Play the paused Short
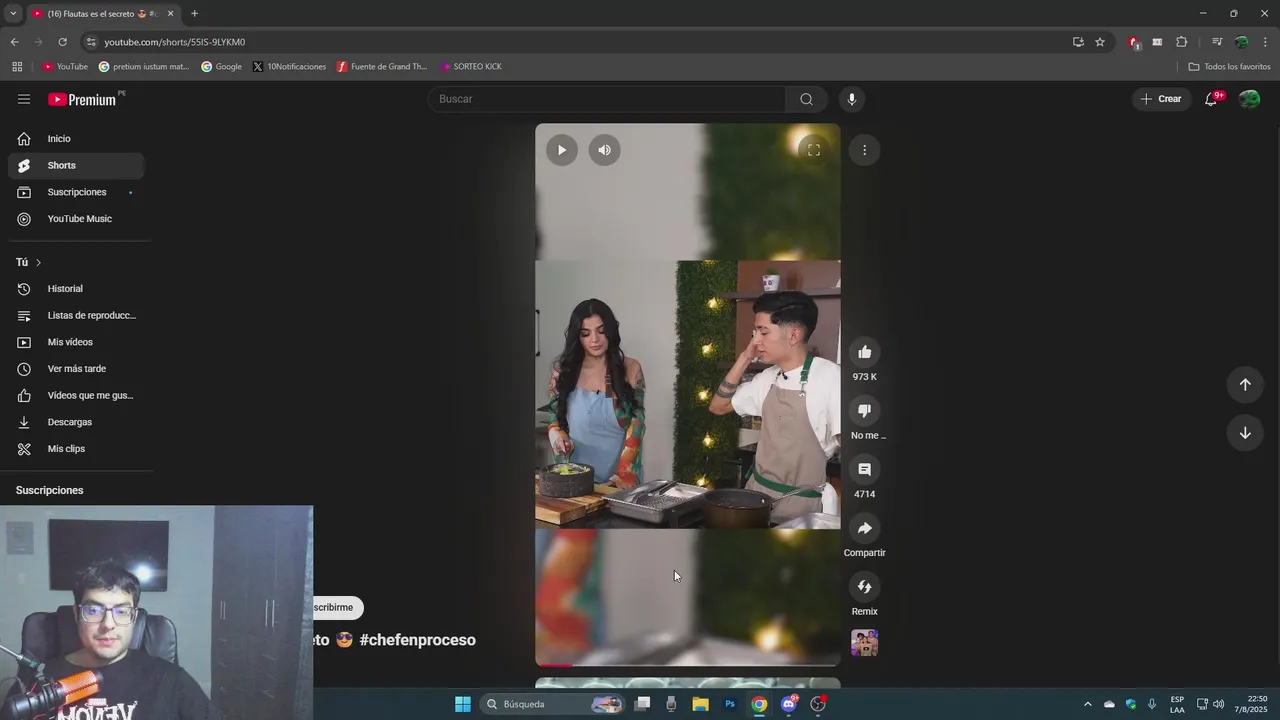 point(562,150)
